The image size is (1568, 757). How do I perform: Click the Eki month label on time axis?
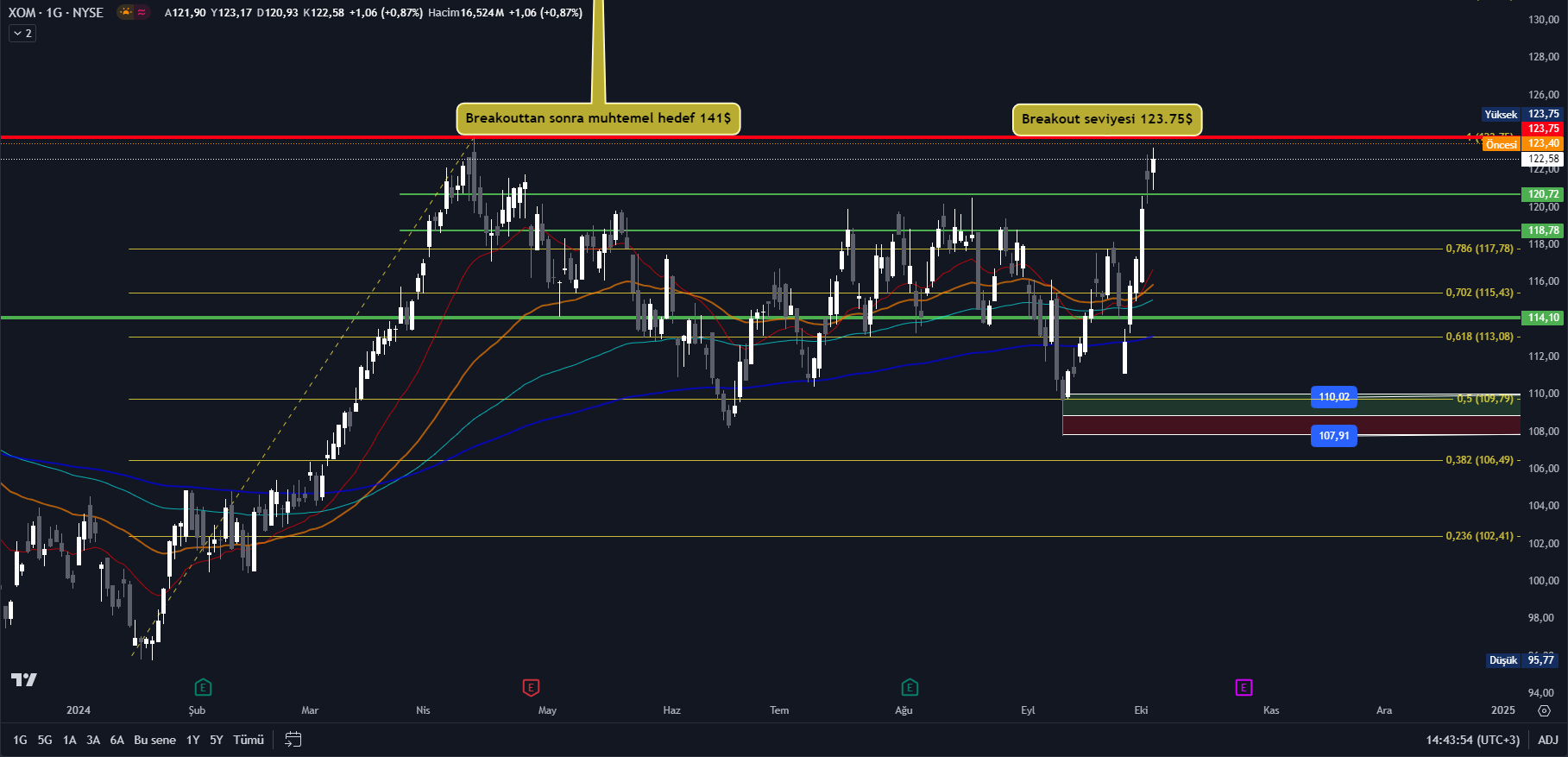click(1141, 710)
